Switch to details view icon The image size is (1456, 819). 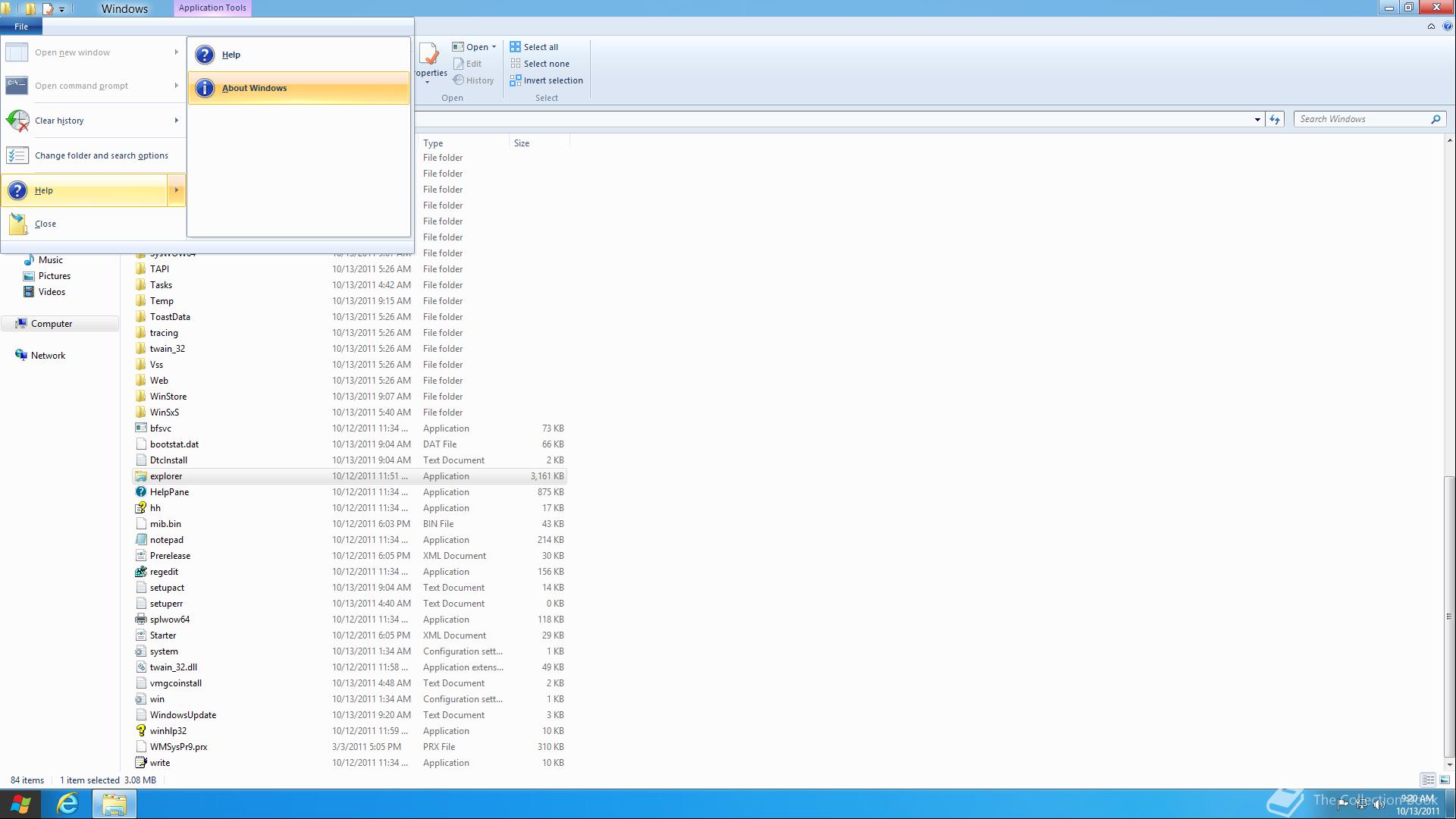tap(1428, 780)
